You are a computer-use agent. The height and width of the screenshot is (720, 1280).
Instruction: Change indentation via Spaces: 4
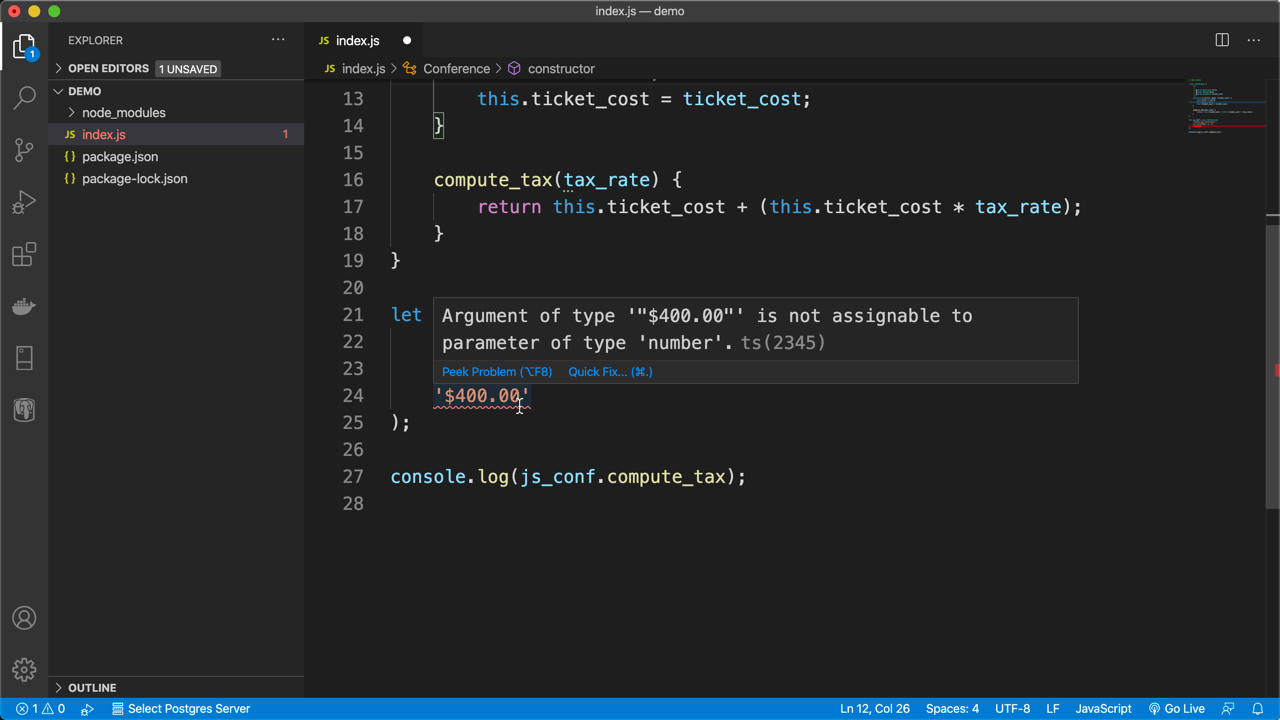952,709
